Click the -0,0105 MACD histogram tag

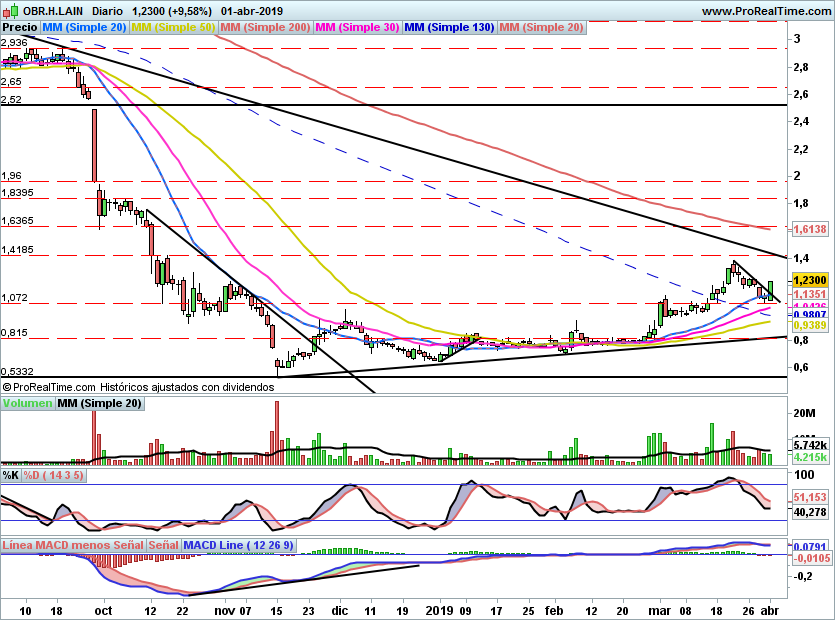tap(812, 558)
